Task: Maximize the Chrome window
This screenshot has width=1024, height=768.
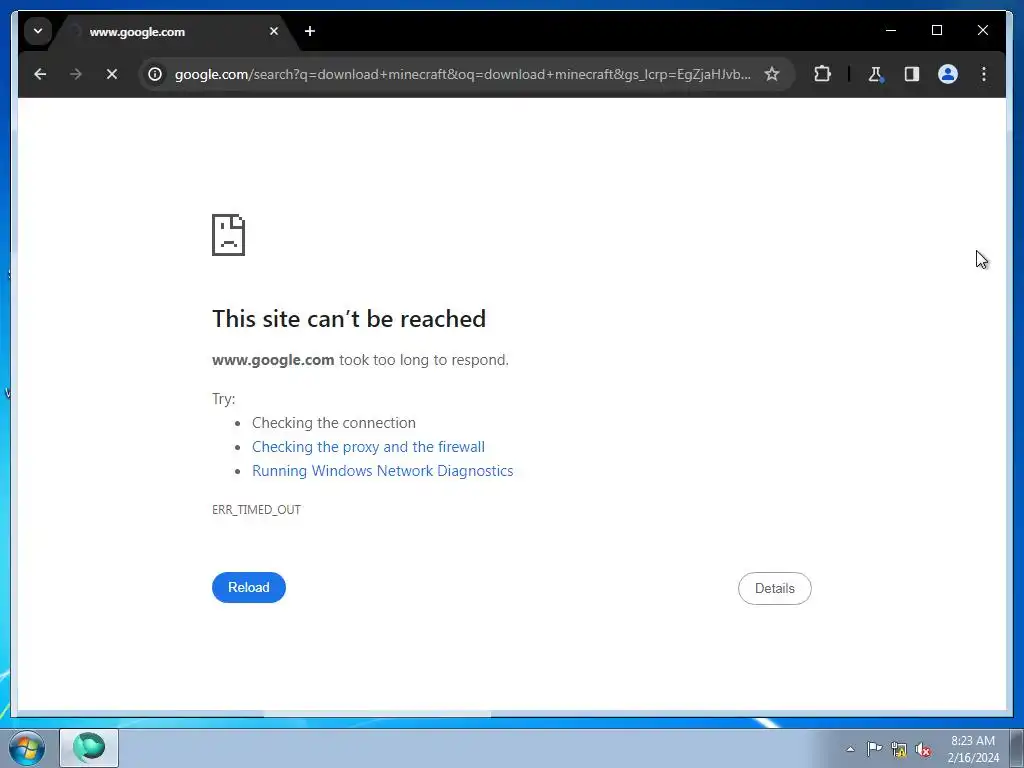Action: (936, 31)
